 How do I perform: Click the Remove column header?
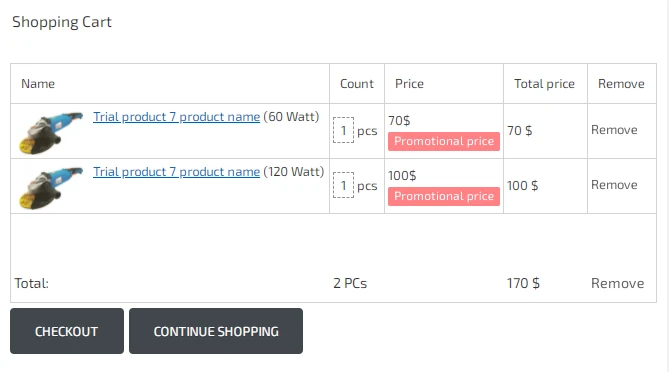(x=621, y=84)
